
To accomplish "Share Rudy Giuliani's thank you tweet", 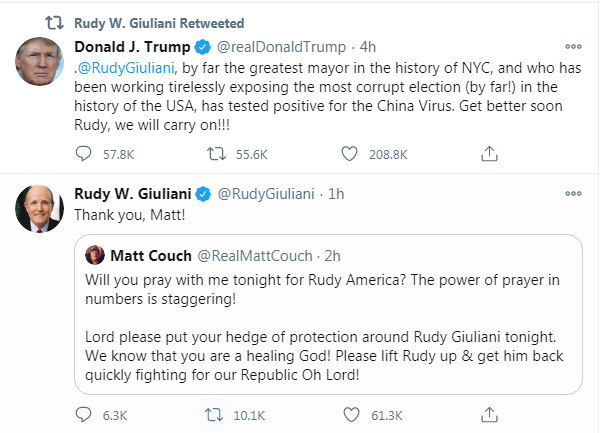I will click(489, 414).
